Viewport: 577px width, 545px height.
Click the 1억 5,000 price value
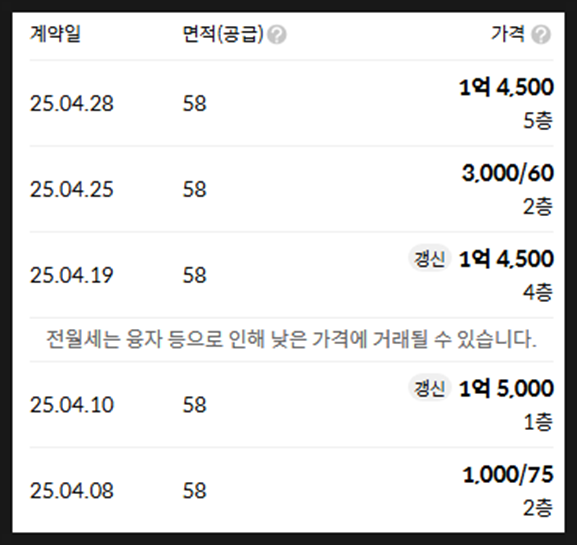point(506,388)
